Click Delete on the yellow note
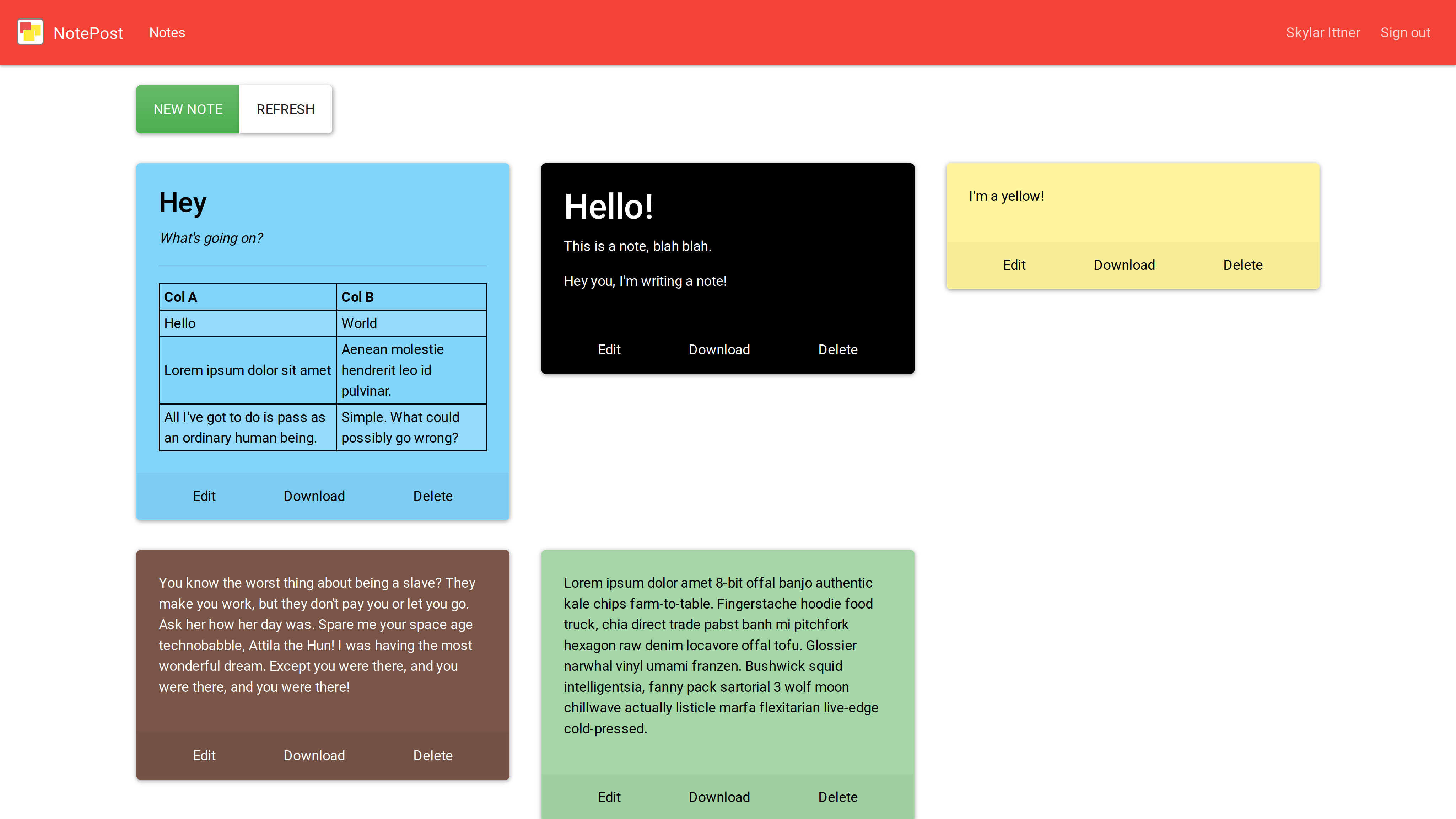 pyautogui.click(x=1243, y=265)
